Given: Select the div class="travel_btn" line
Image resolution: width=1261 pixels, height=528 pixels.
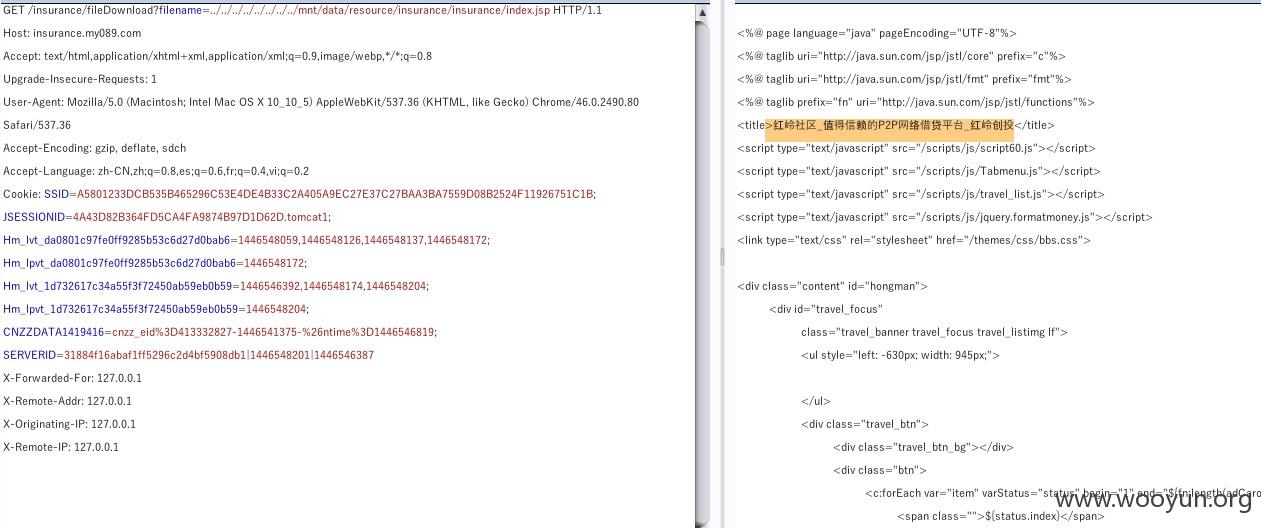Looking at the screenshot, I should 865,424.
